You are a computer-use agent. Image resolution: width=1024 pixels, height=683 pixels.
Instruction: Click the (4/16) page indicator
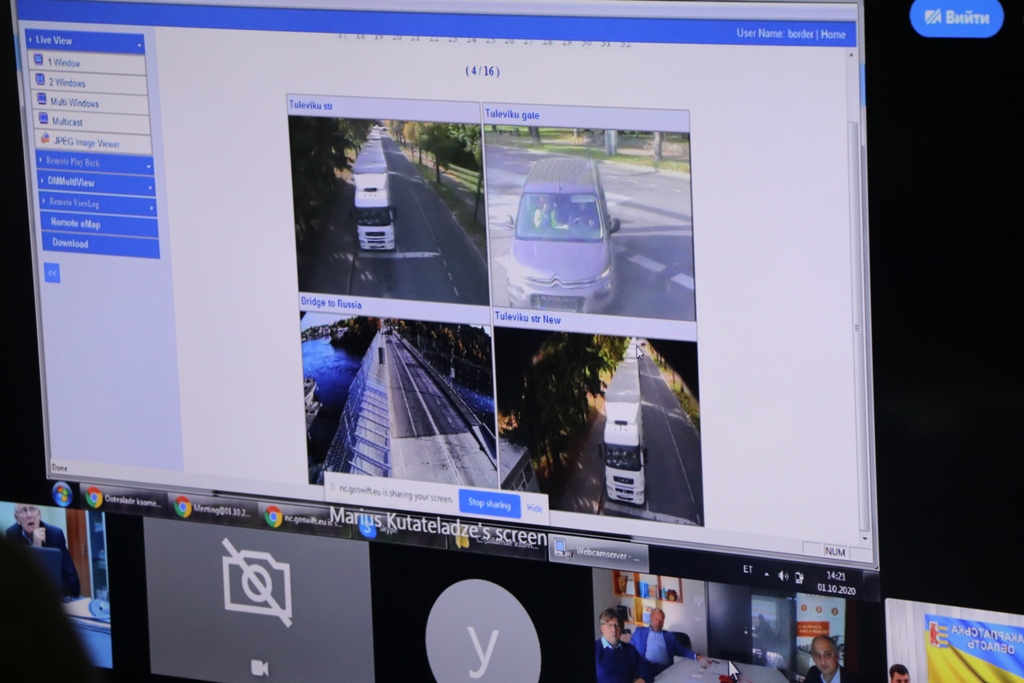tap(482, 71)
